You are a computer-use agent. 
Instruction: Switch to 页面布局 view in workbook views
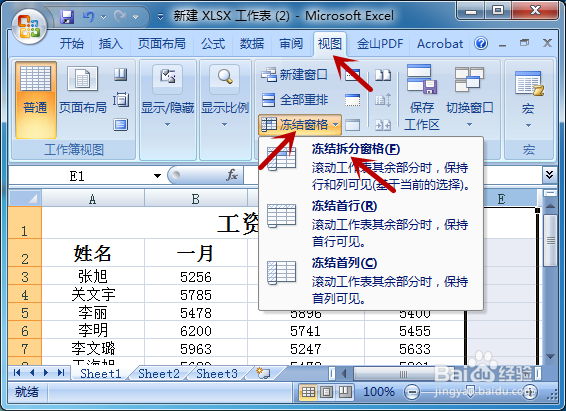point(83,90)
